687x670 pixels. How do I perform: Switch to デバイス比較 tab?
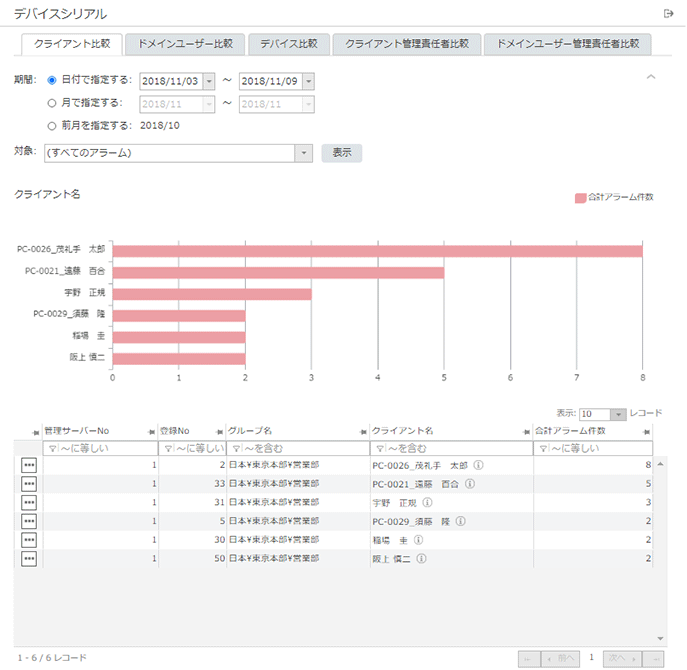pos(289,44)
